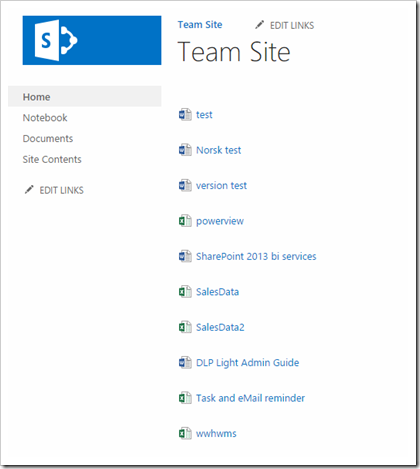Click EDIT LINKS text in the top navigation
Screen dimensions: 420x469
[292, 26]
